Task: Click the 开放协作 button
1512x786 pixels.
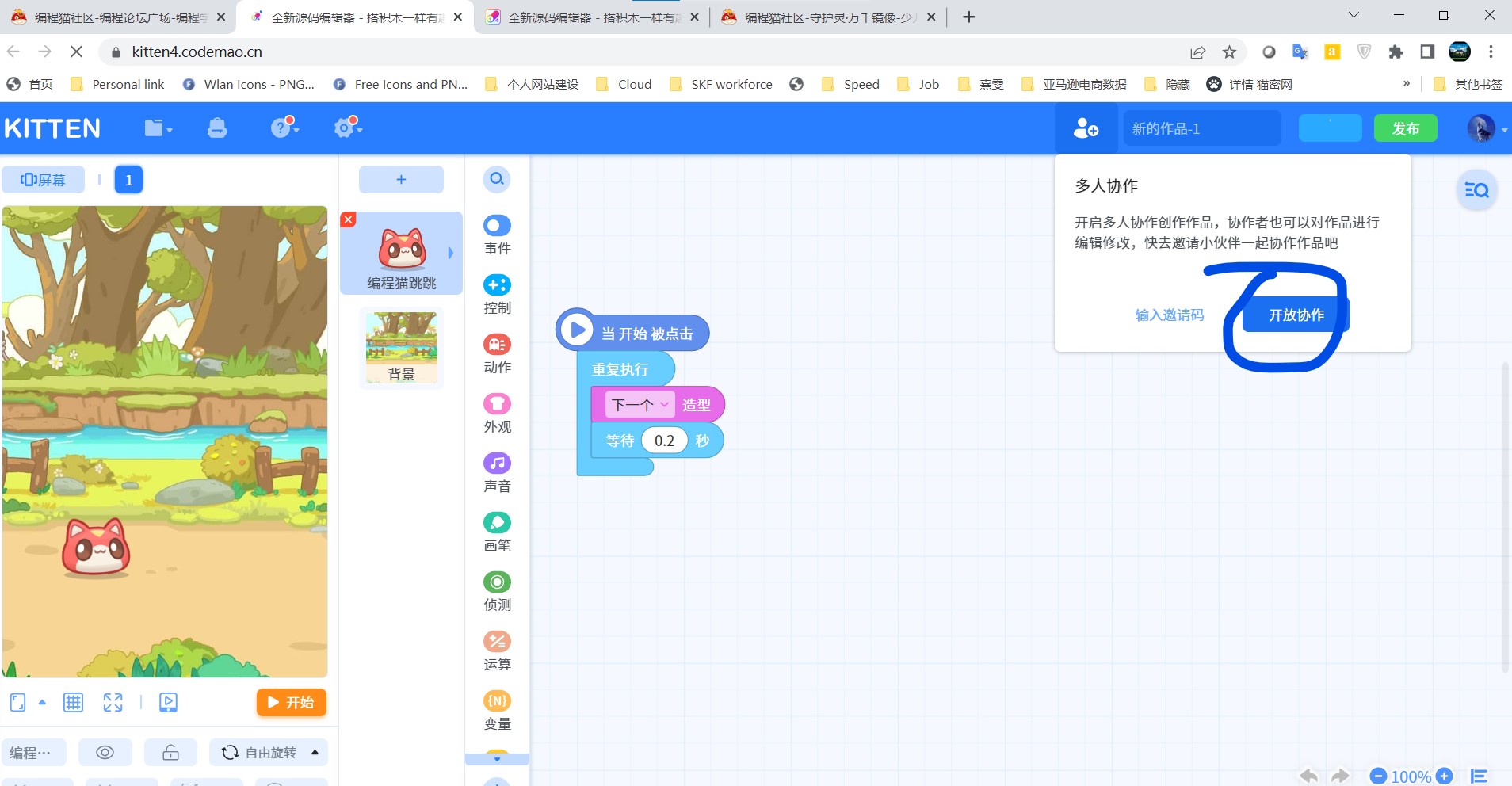Action: [x=1296, y=315]
